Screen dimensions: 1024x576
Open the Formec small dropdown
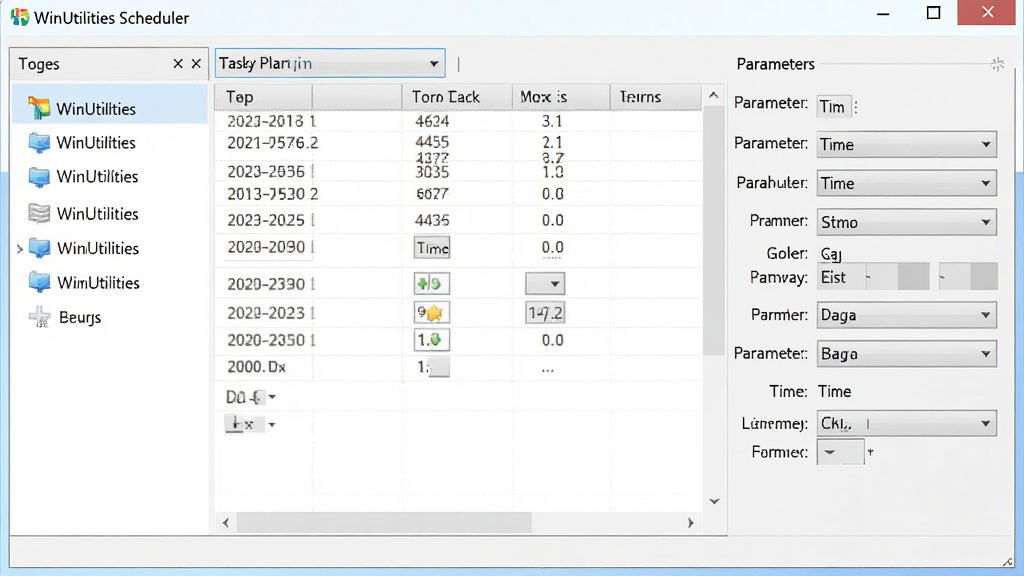click(x=840, y=452)
